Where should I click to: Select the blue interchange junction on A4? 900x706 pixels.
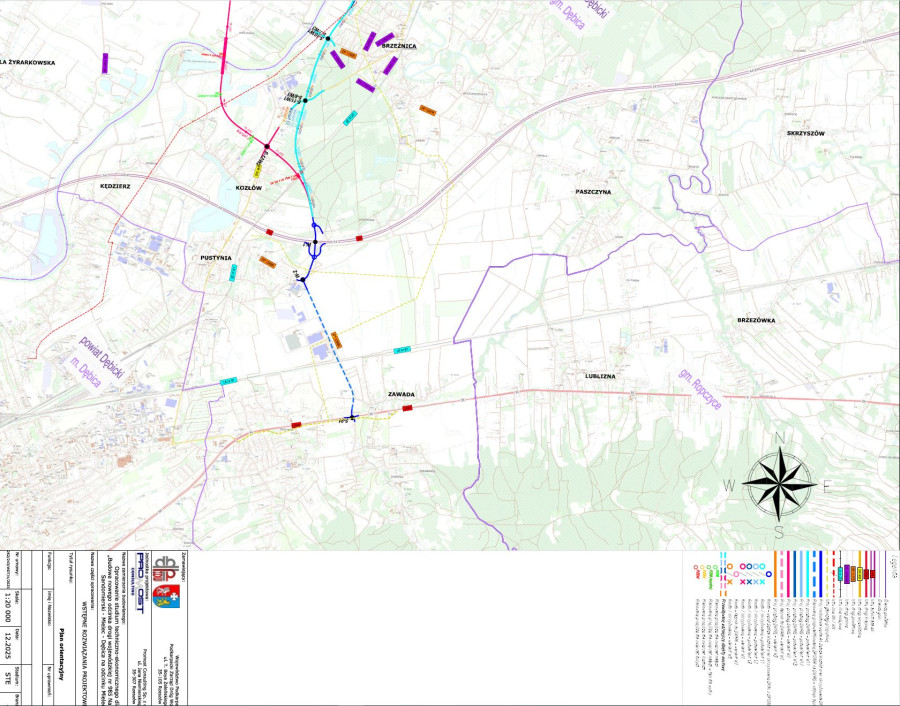coord(315,241)
